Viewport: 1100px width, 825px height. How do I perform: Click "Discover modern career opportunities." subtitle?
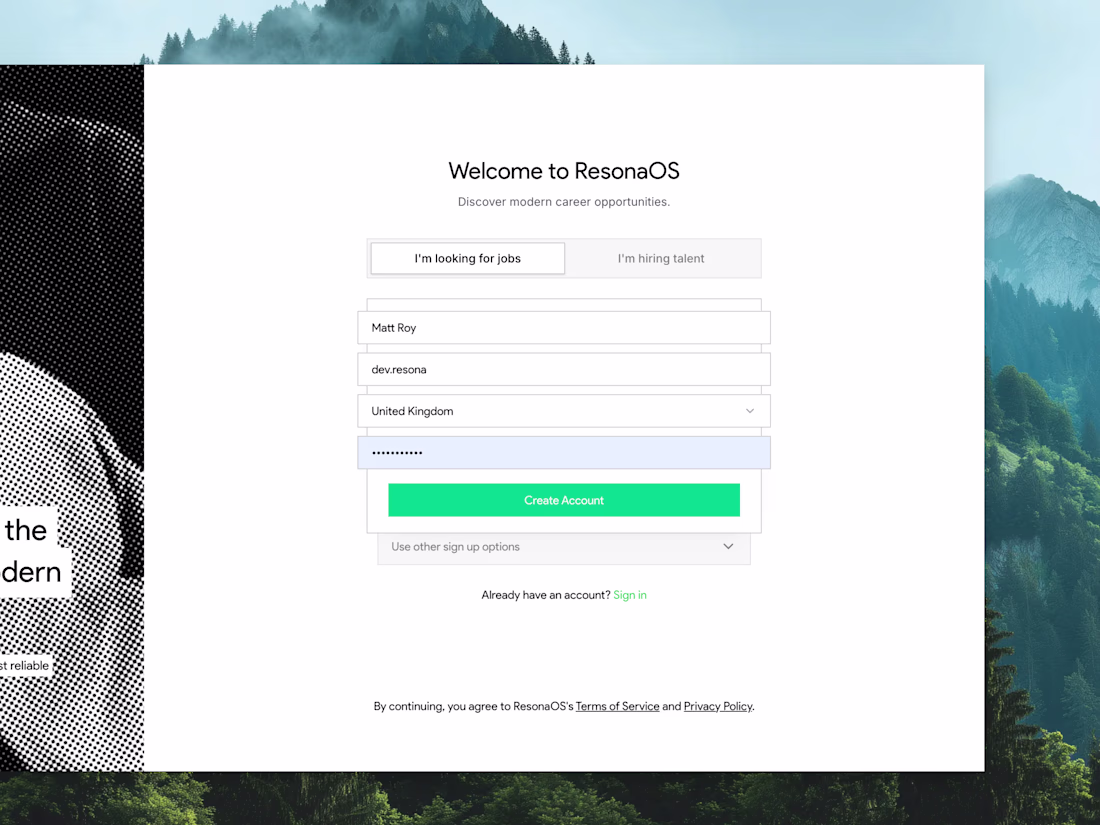coord(564,202)
